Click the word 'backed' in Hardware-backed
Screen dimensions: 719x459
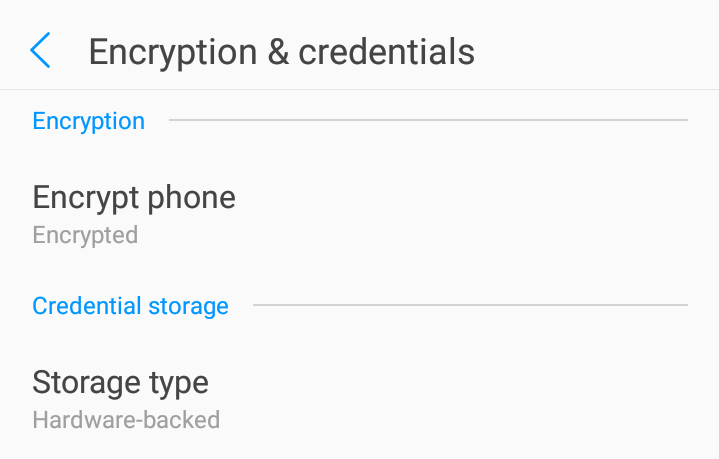[182, 419]
